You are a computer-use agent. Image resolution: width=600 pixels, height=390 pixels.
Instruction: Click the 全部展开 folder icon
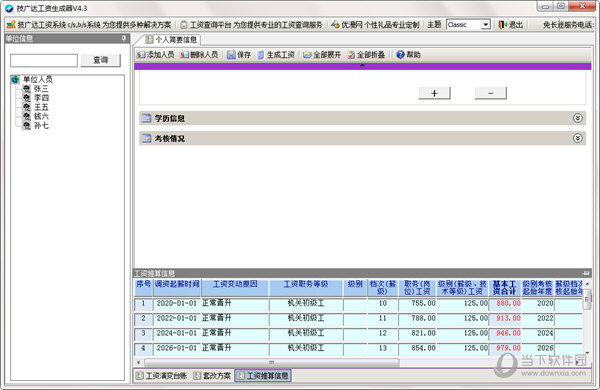coord(307,55)
